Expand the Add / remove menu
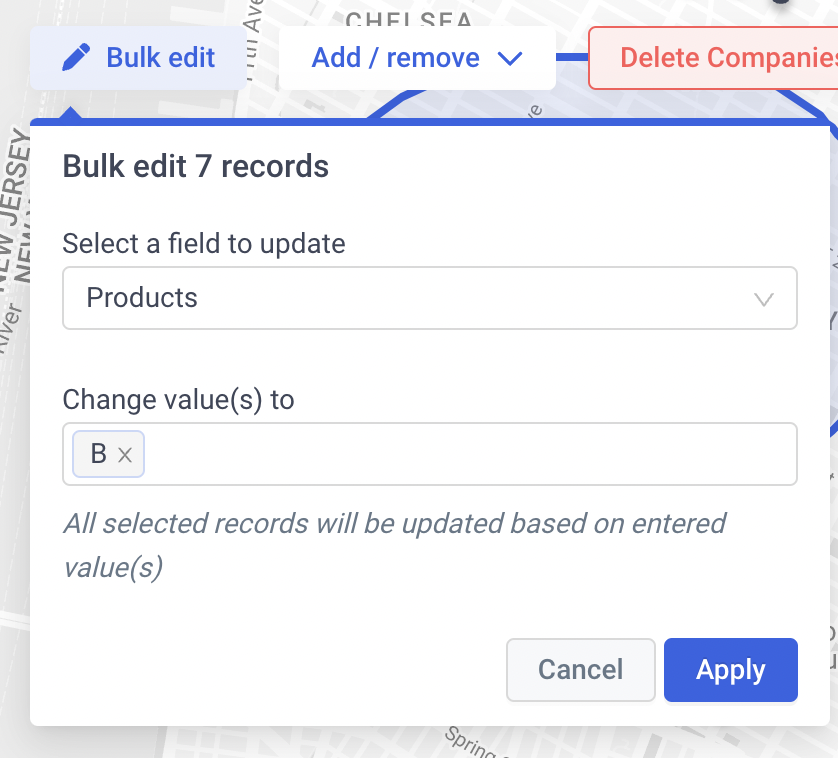The image size is (838, 758). [417, 58]
